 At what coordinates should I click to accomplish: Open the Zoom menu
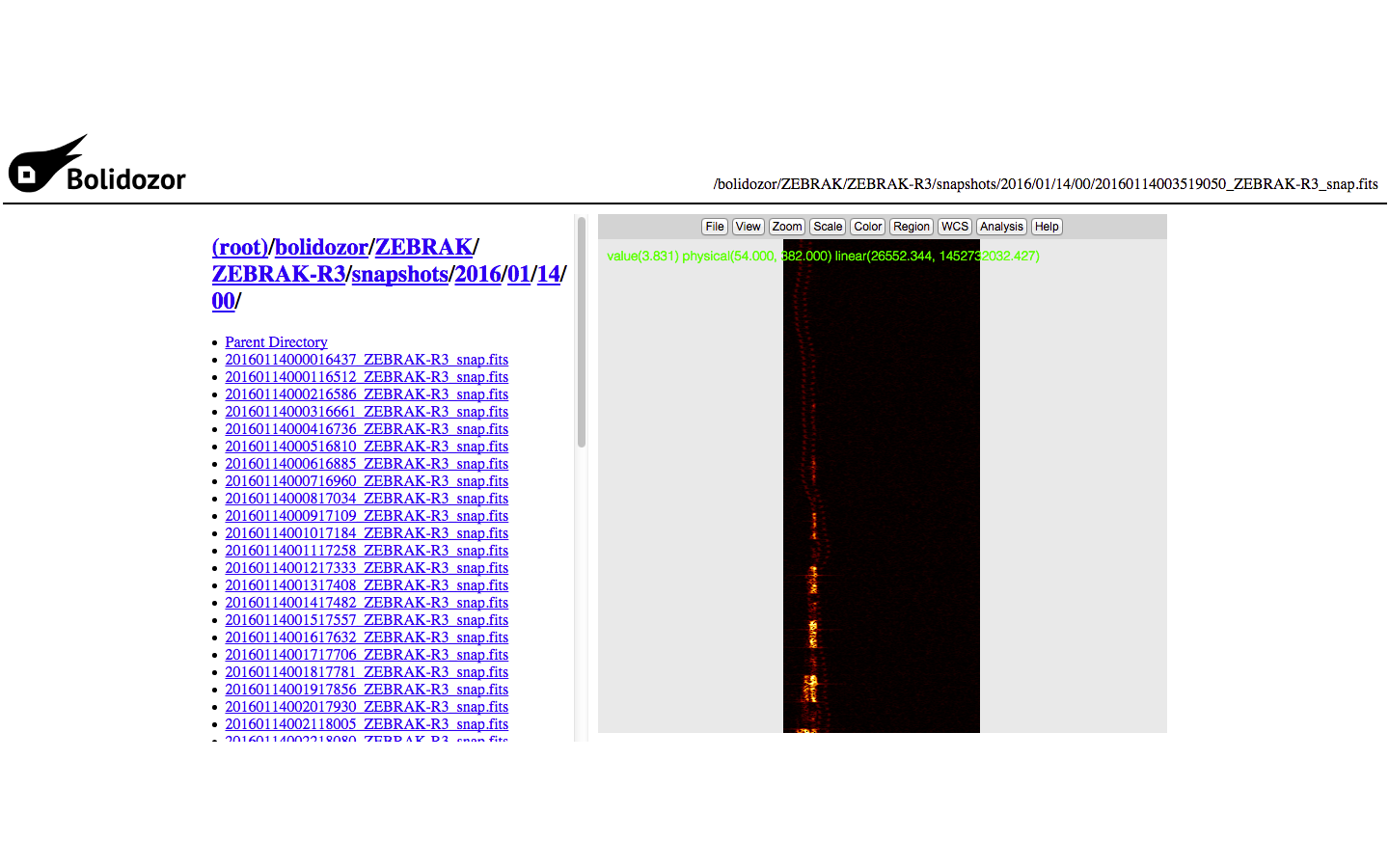point(787,227)
